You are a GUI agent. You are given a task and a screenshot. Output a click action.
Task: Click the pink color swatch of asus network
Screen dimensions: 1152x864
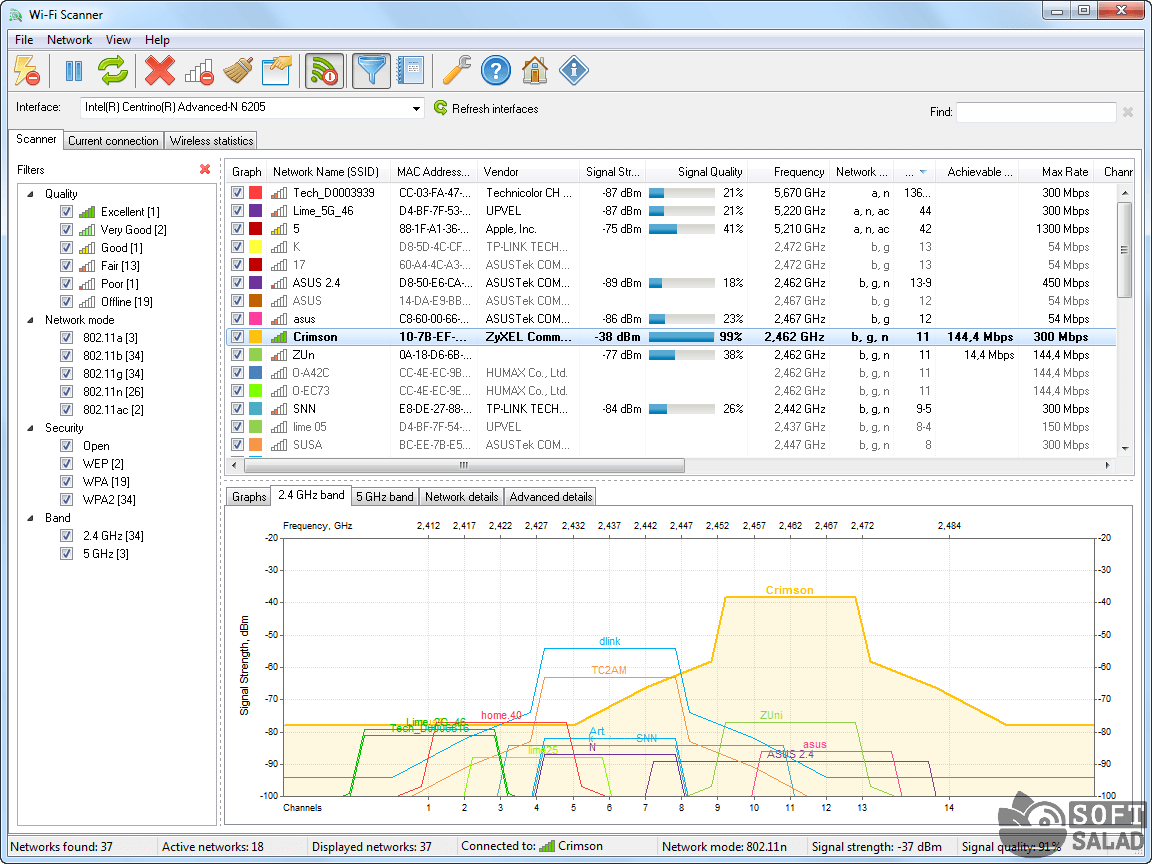[x=256, y=319]
